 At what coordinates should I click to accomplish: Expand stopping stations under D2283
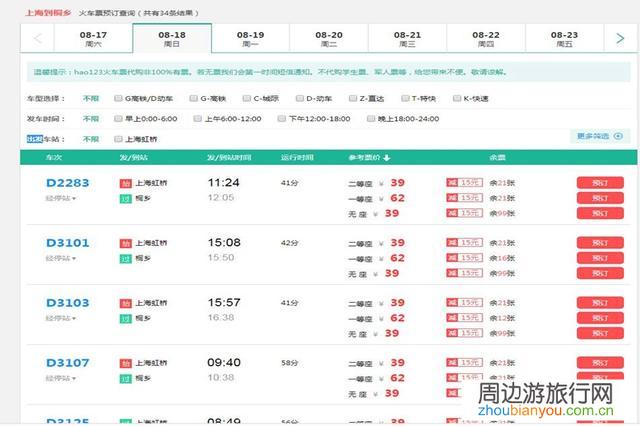61,198
